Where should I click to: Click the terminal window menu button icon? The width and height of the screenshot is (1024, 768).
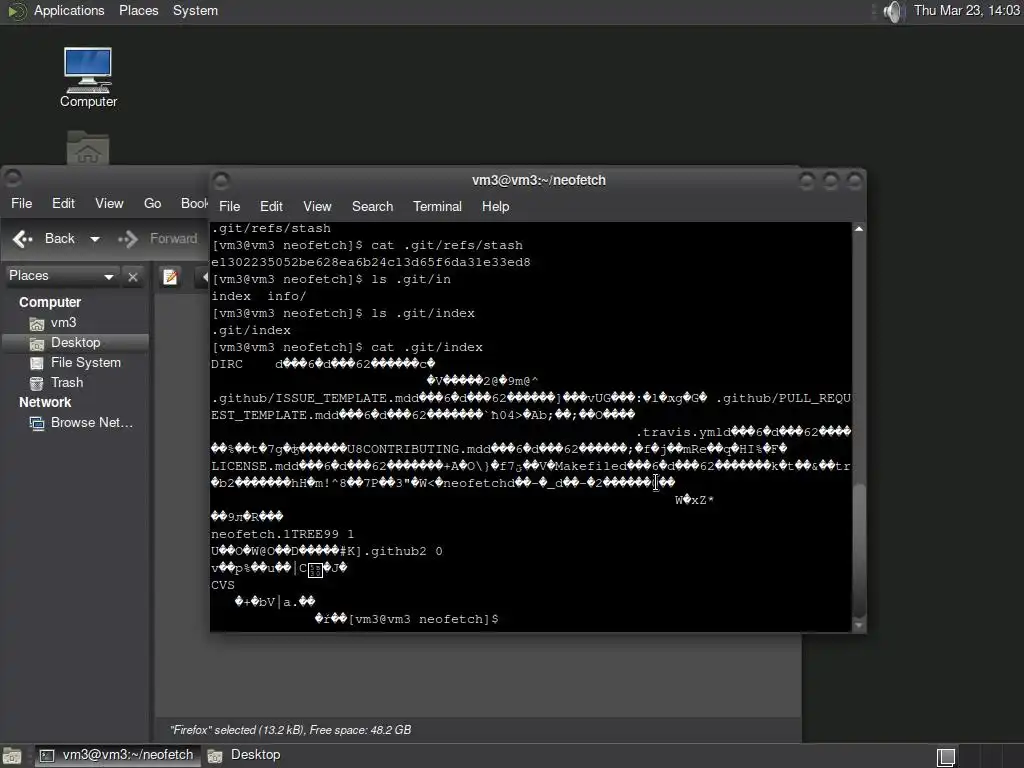[x=221, y=180]
